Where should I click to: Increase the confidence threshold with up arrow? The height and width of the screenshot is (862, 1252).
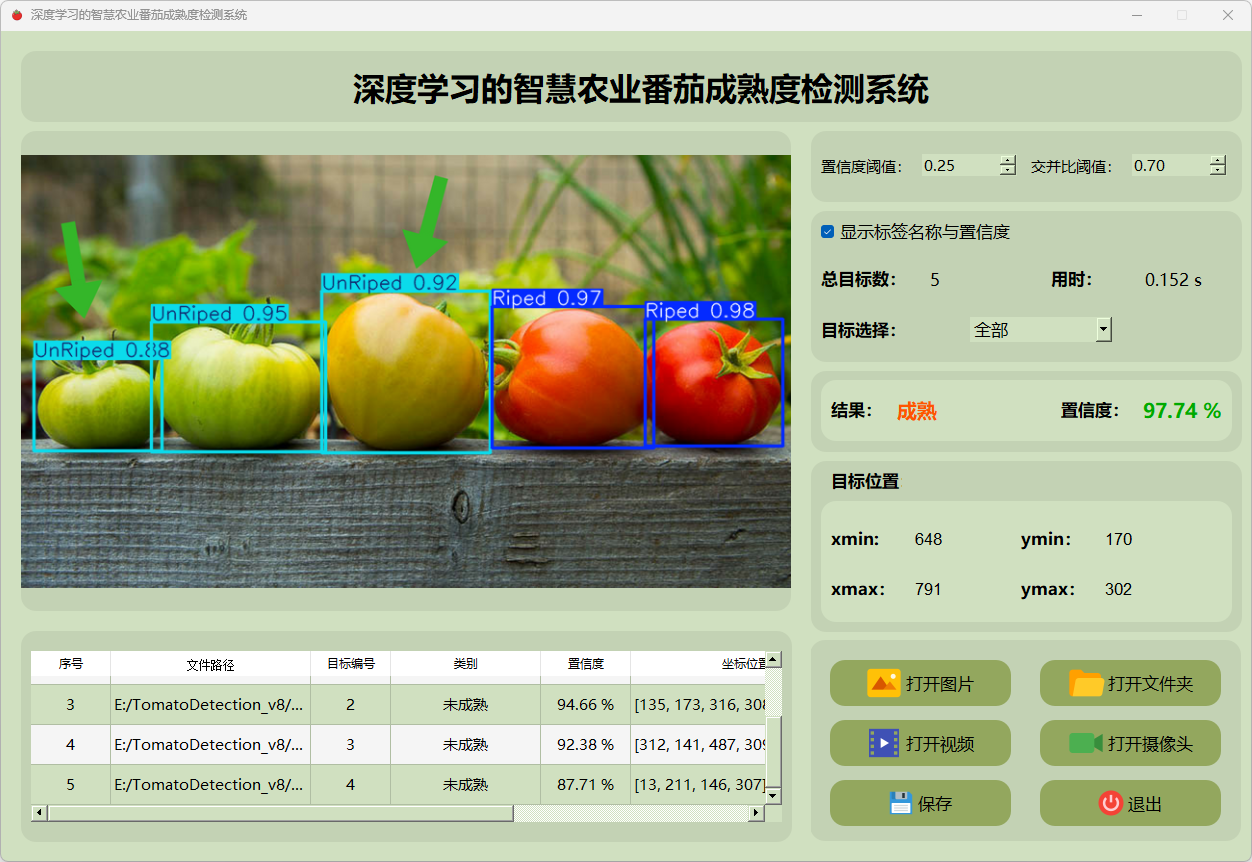click(x=1007, y=160)
